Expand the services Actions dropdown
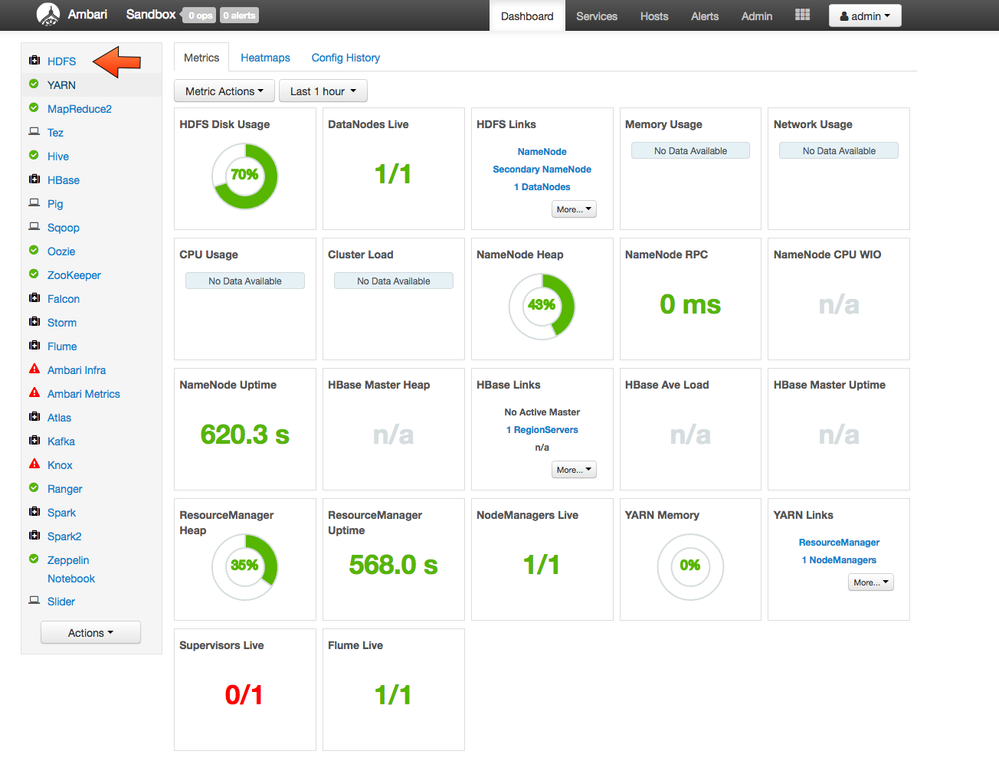Screen dimensions: 999x778 (90, 633)
